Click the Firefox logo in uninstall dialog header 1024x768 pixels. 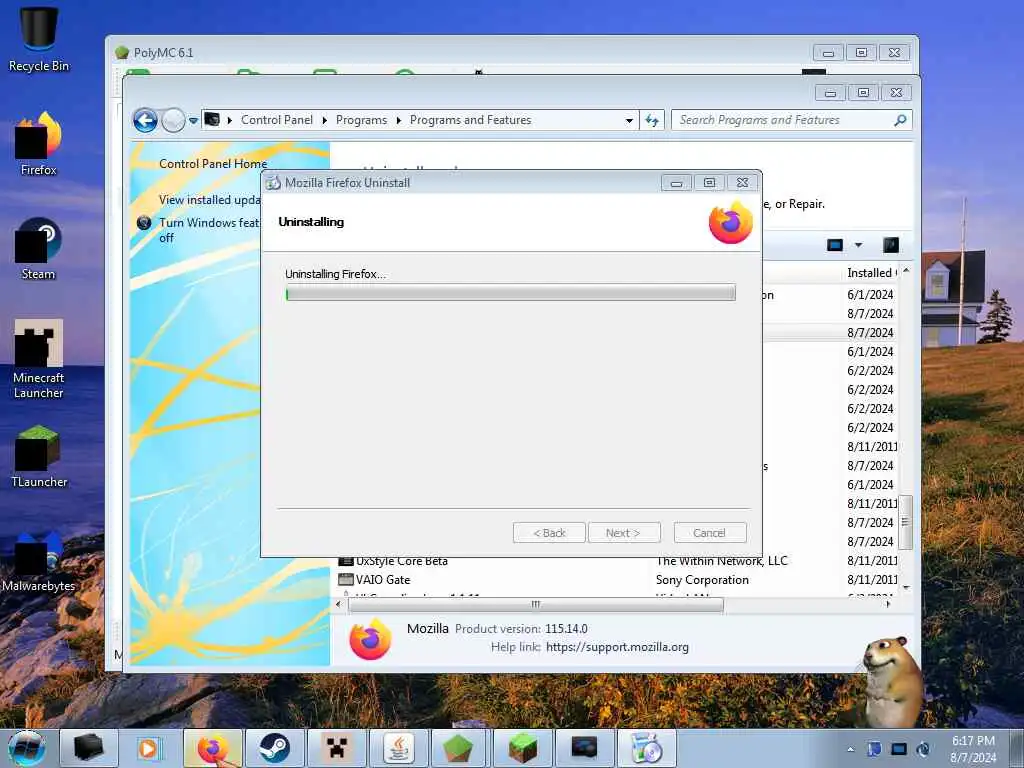[731, 223]
